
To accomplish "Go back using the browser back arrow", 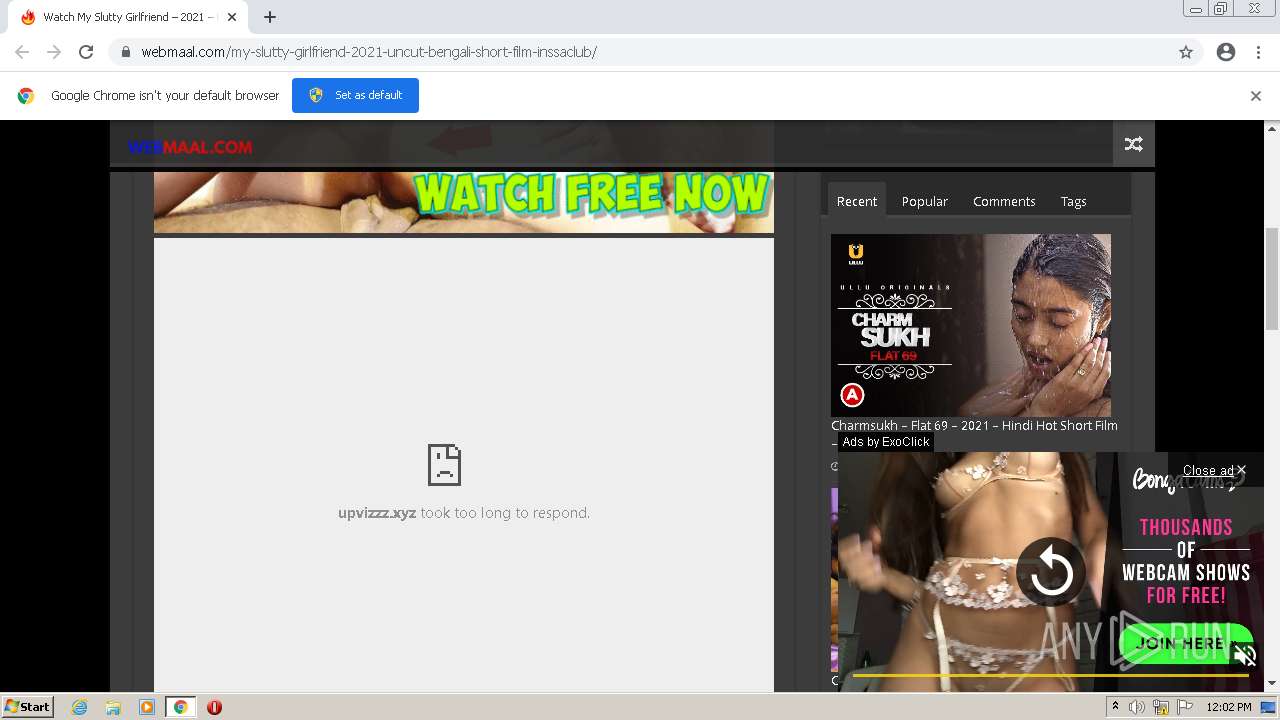I will pyautogui.click(x=22, y=52).
